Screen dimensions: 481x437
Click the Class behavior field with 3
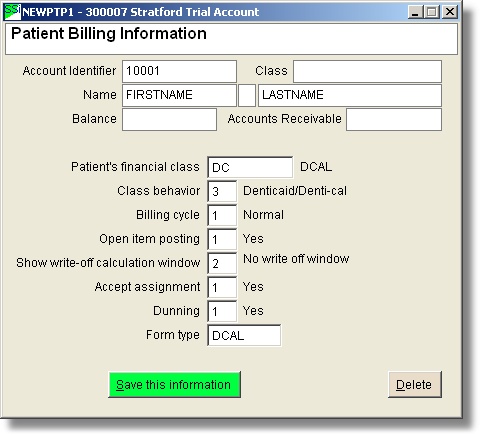[222, 191]
